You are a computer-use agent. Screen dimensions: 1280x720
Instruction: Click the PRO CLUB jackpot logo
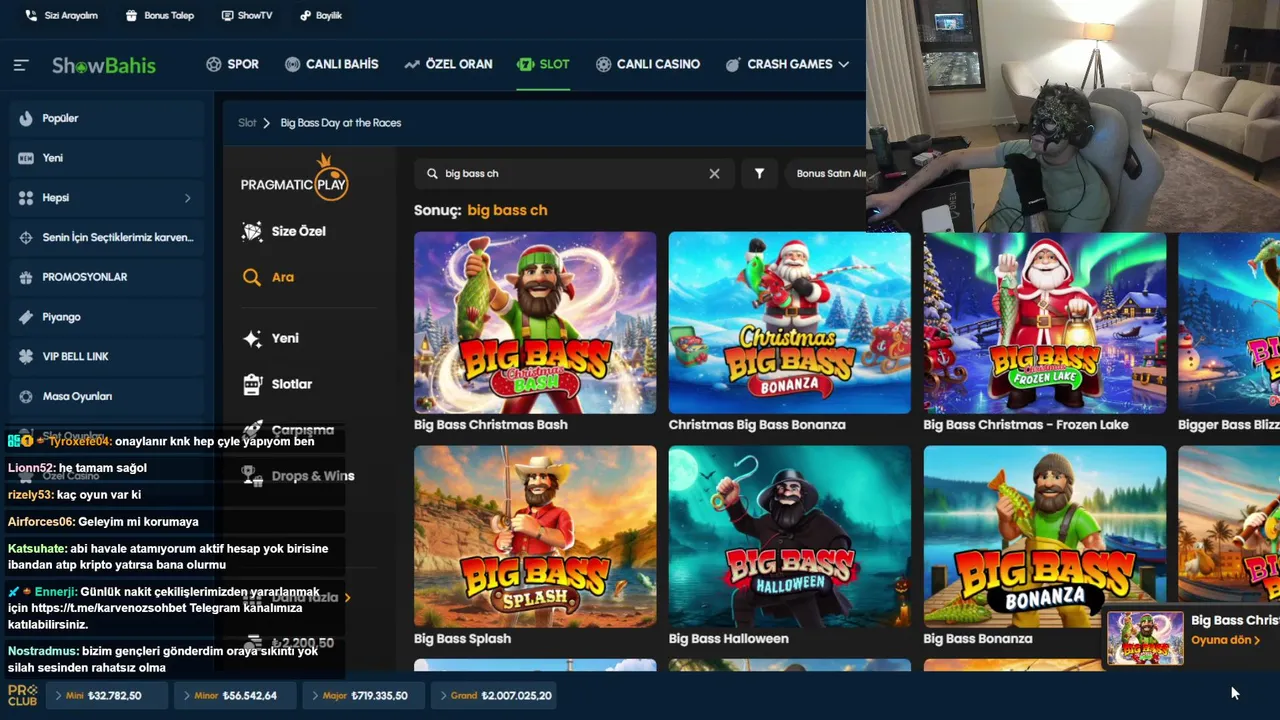coord(22,695)
